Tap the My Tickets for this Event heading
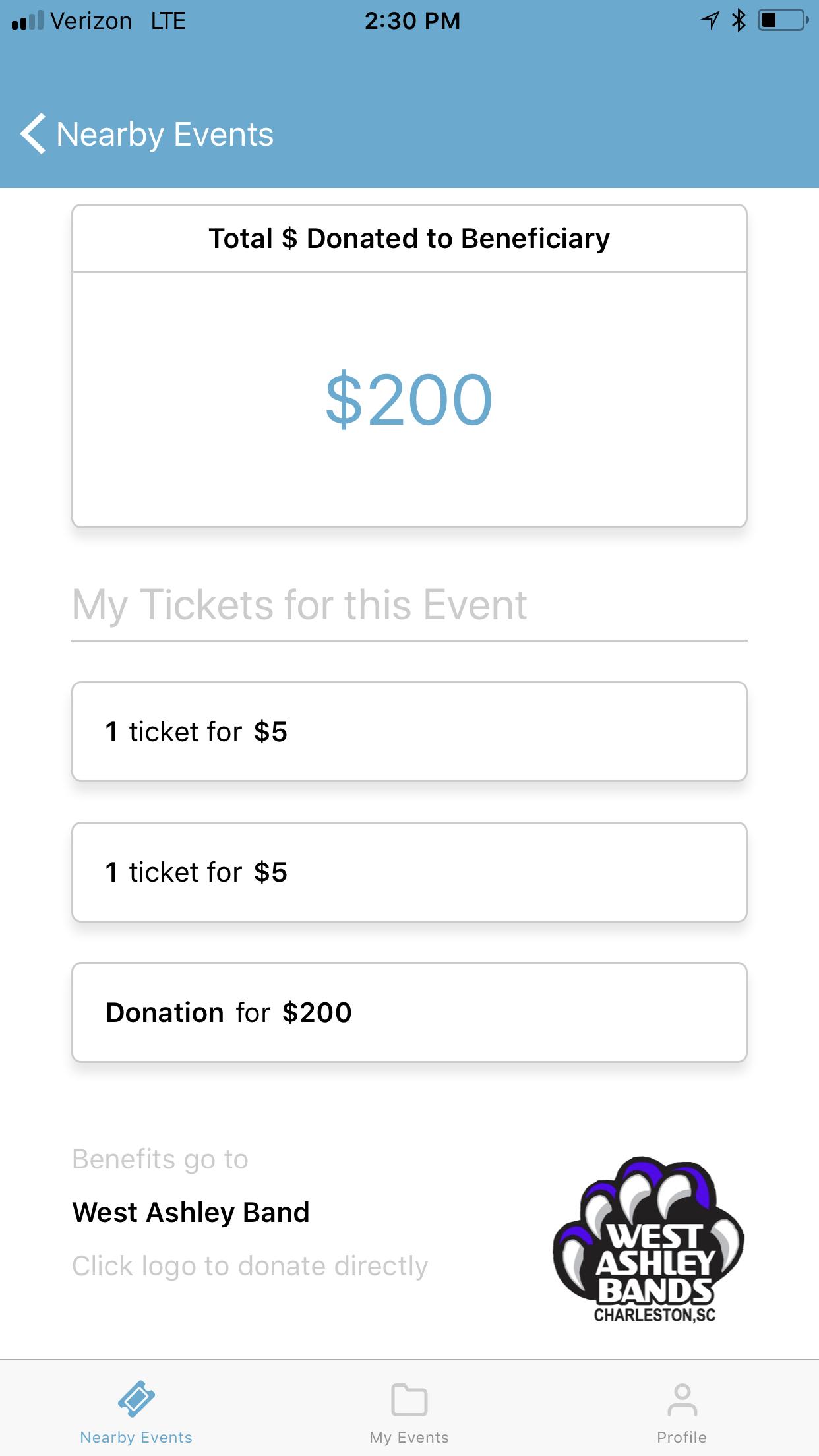Viewport: 819px width, 1456px height. [x=299, y=605]
